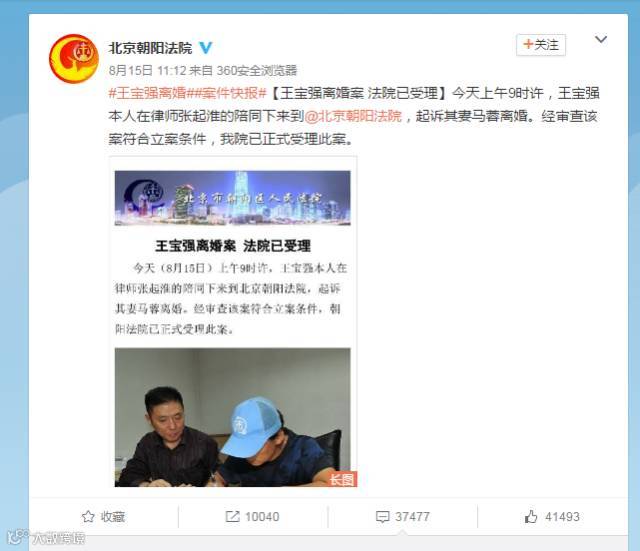
Task: Open the #案件快报# hashtag topic
Action: pyautogui.click(x=227, y=93)
